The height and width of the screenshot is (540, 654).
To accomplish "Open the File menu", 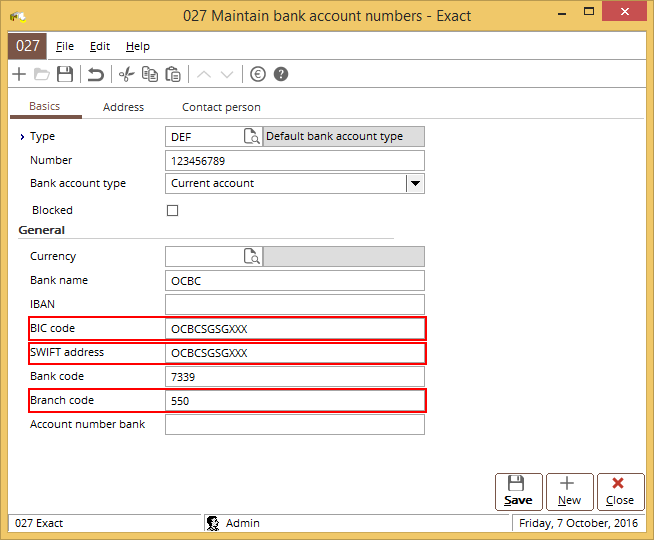I will 65,46.
